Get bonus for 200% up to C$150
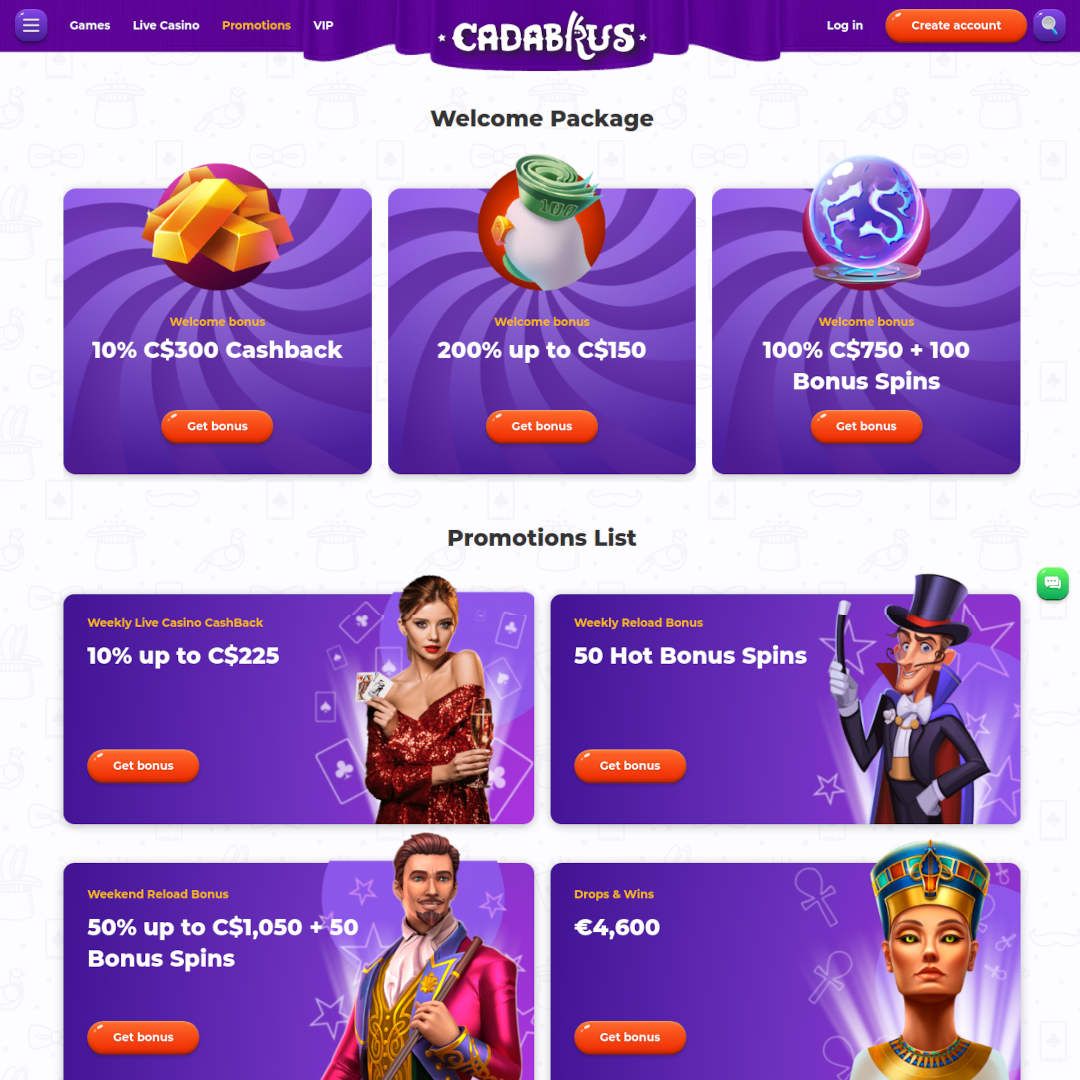The height and width of the screenshot is (1080, 1080). click(x=541, y=426)
